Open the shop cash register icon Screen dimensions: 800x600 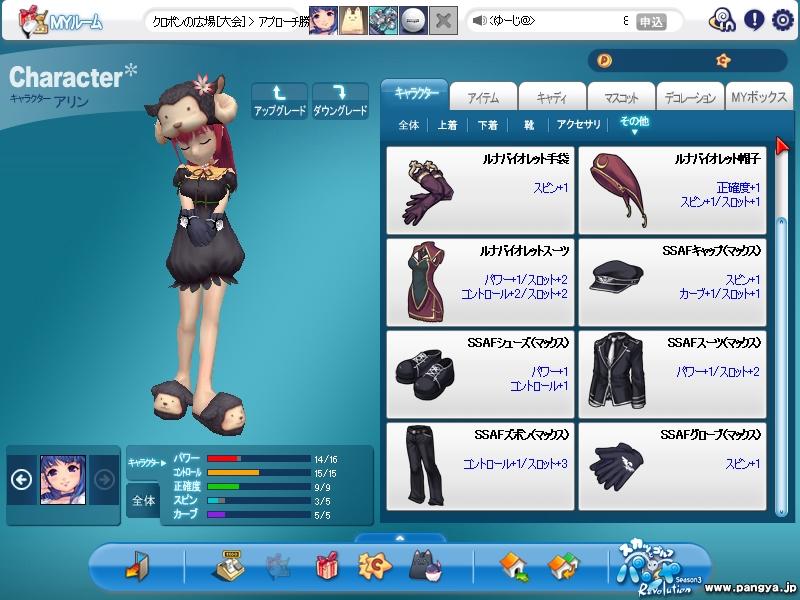tap(227, 565)
